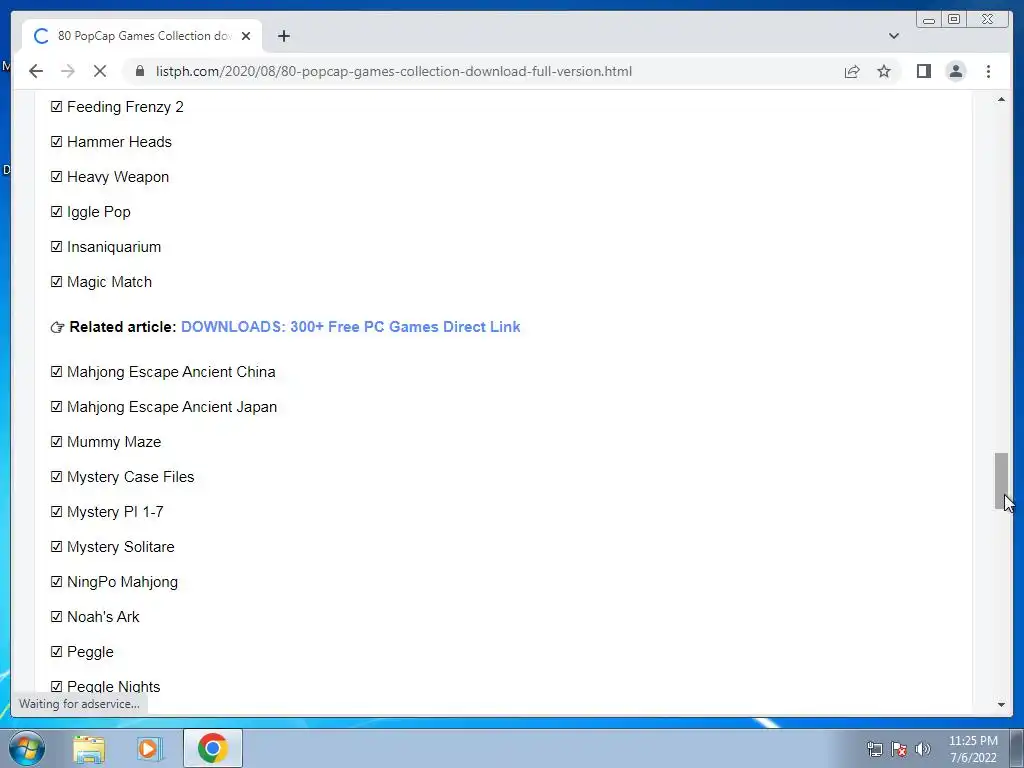
Task: Open the Windows Start menu
Action: pyautogui.click(x=26, y=748)
